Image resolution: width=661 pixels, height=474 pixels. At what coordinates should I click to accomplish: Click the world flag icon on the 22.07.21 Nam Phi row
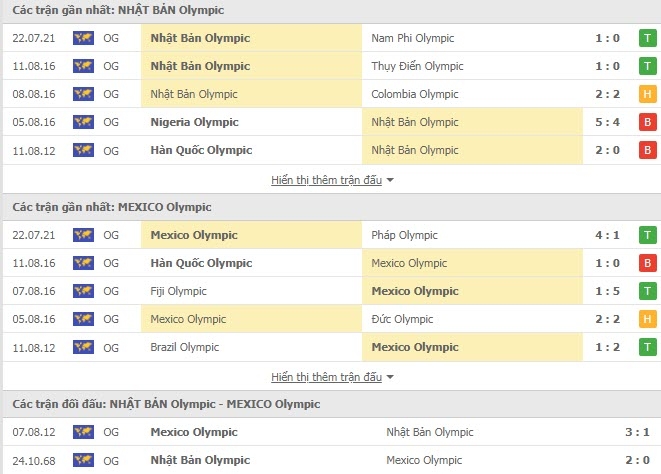point(83,38)
